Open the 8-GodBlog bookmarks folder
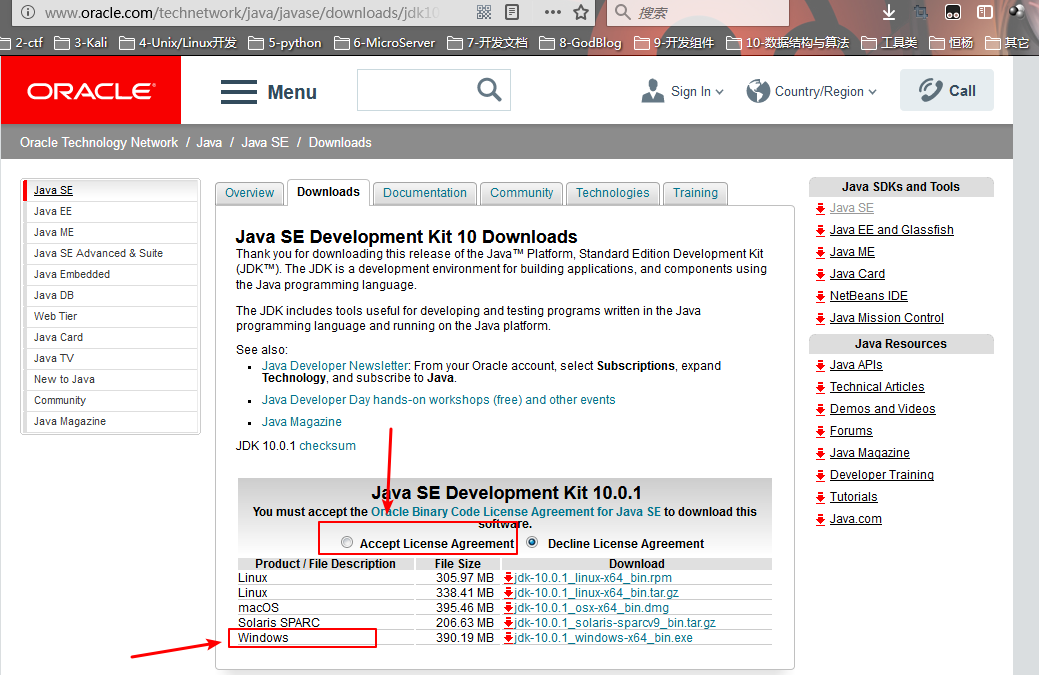Image resolution: width=1039 pixels, height=675 pixels. tap(580, 43)
